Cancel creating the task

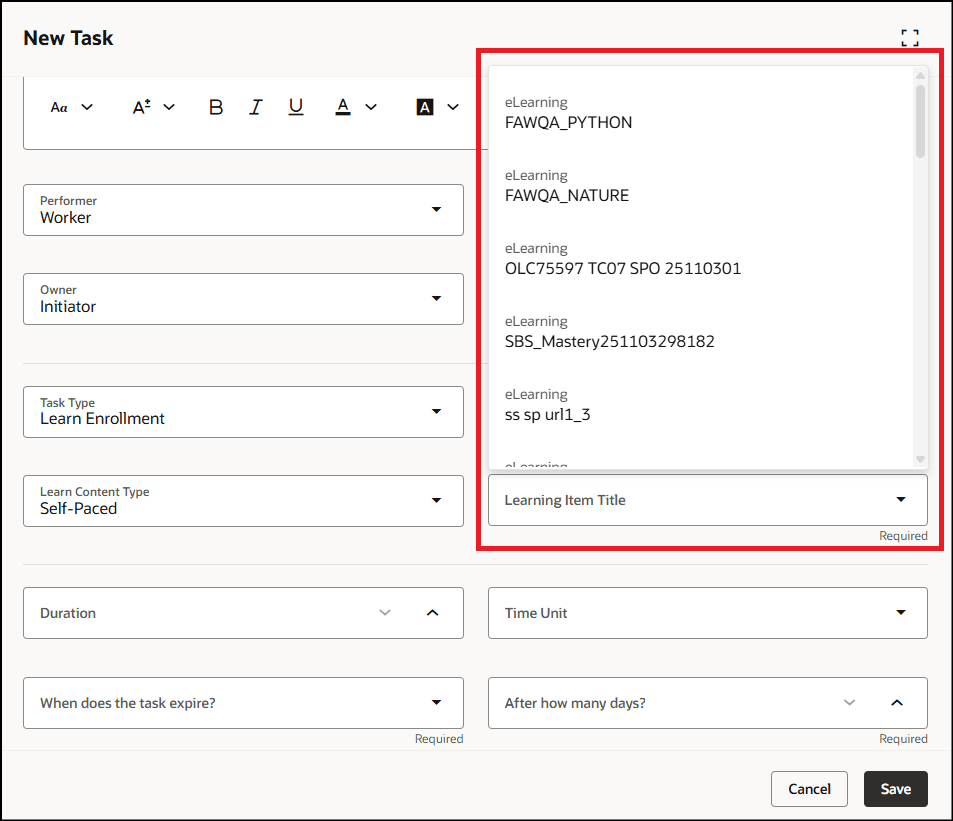coord(809,789)
